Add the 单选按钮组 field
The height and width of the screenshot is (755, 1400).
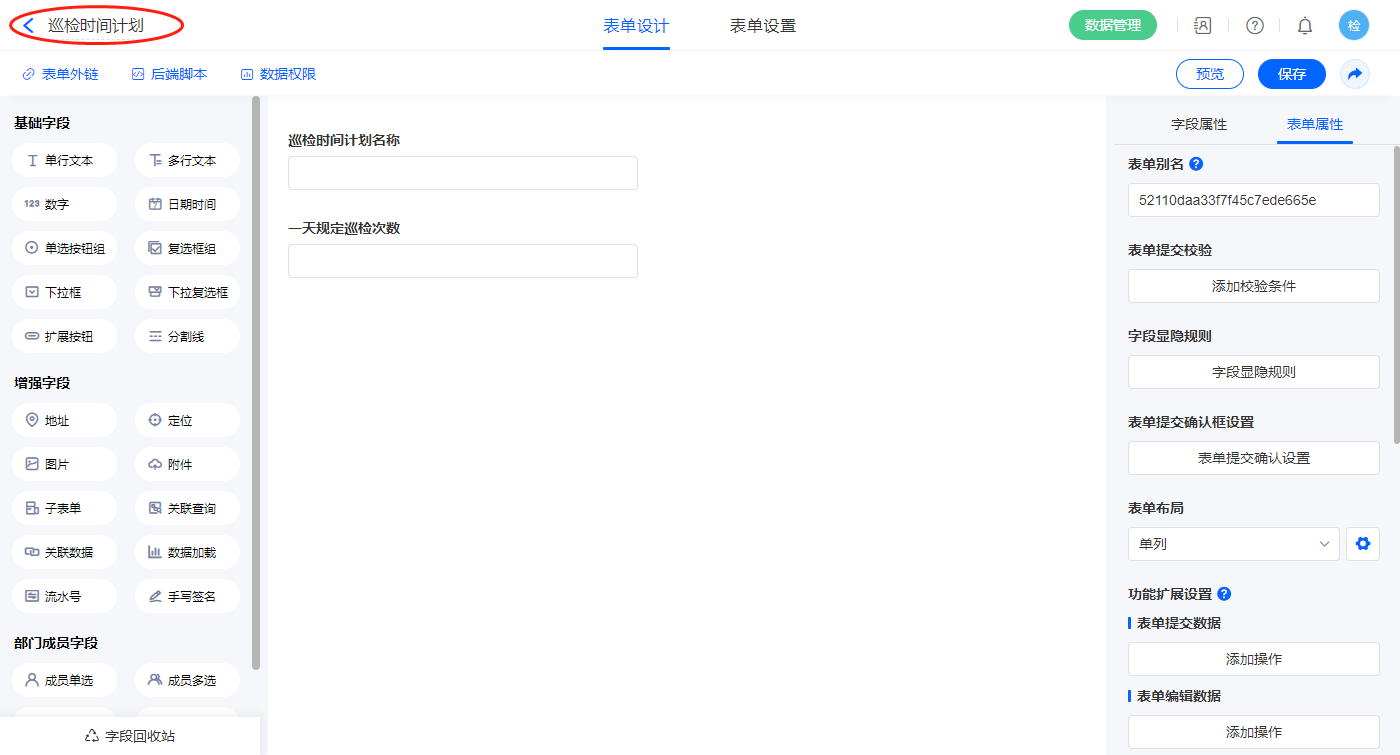coord(65,248)
